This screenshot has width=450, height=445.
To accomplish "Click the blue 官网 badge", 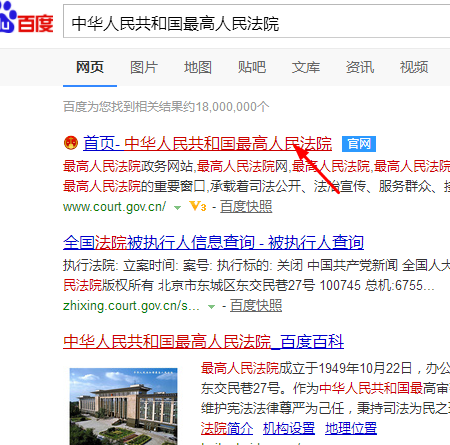I will pos(359,144).
